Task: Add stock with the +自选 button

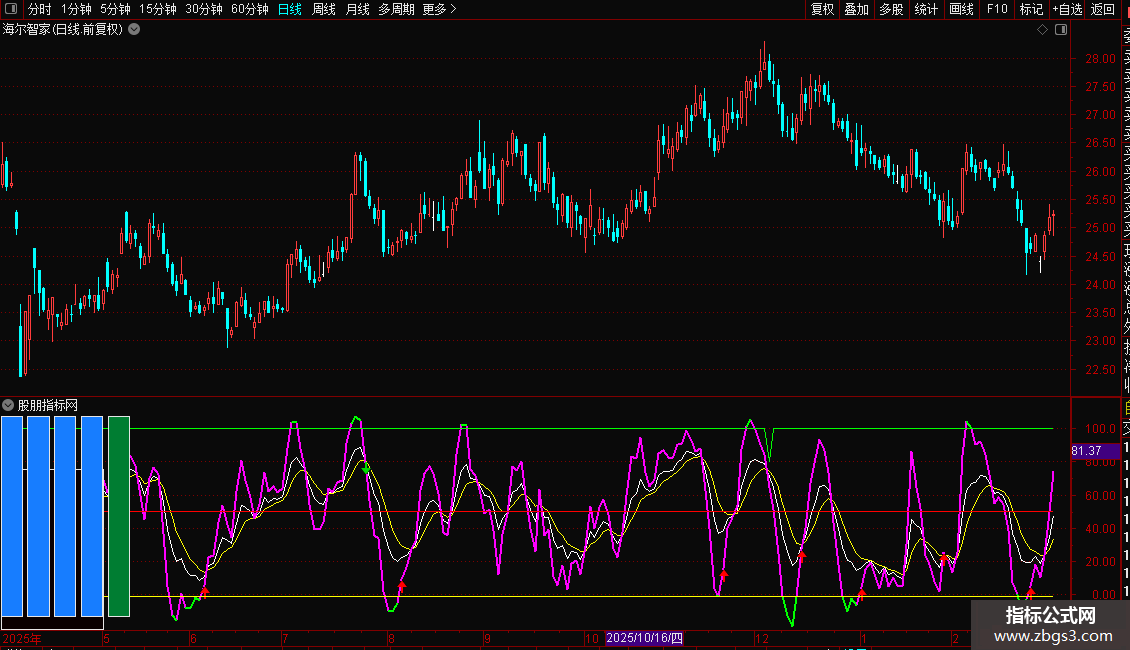Action: (1067, 9)
